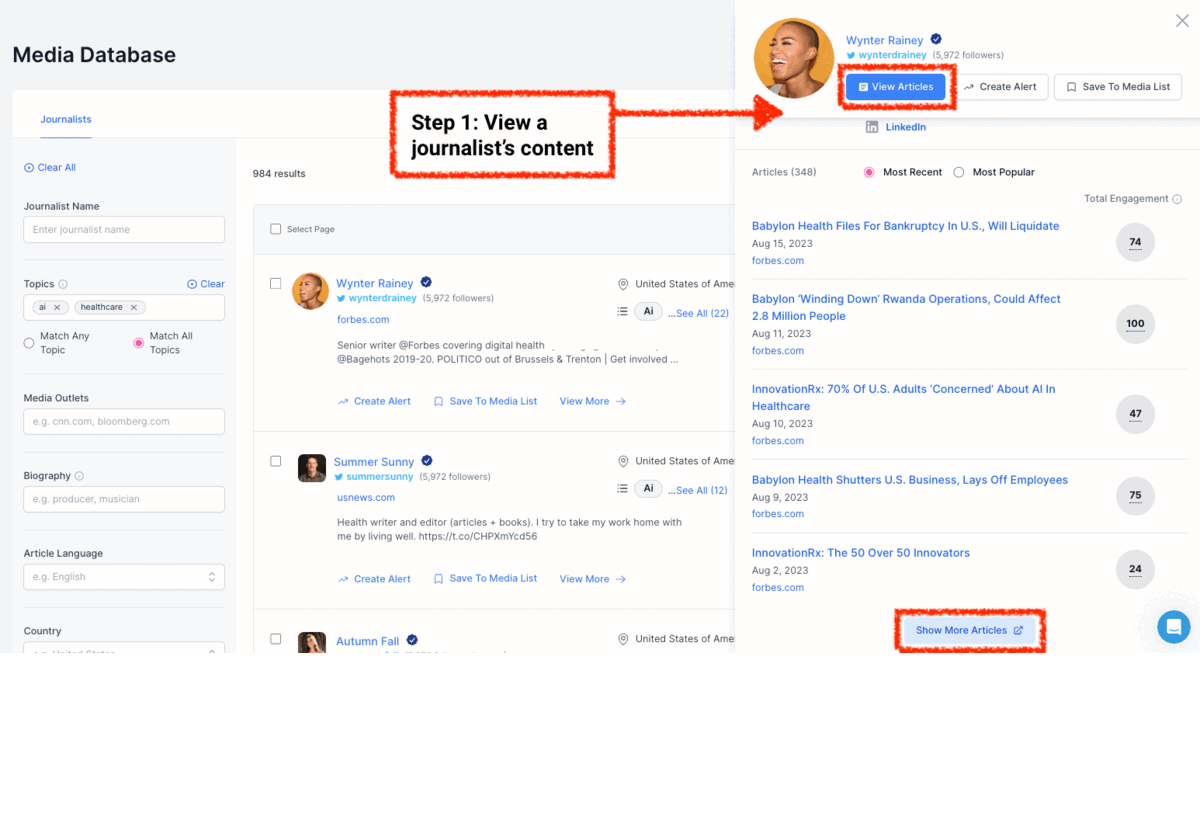Click the Total Engagement info icon
This screenshot has width=1200, height=823.
click(x=1177, y=199)
